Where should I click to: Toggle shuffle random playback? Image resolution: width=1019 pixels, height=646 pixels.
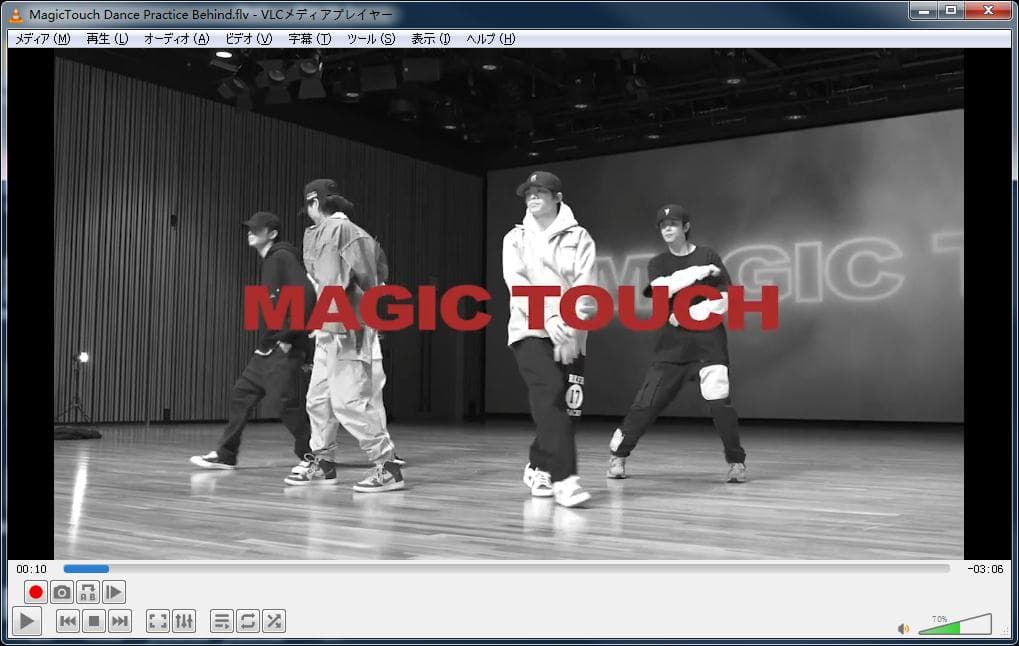pos(274,621)
